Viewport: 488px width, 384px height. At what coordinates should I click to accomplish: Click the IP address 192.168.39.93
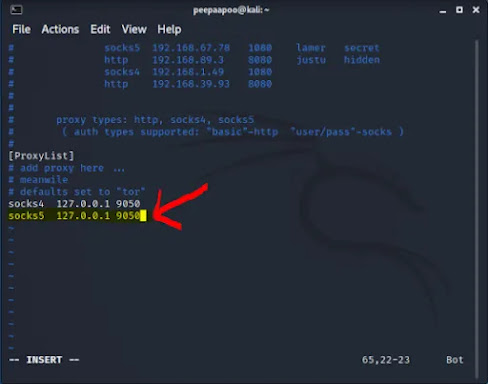coord(191,84)
